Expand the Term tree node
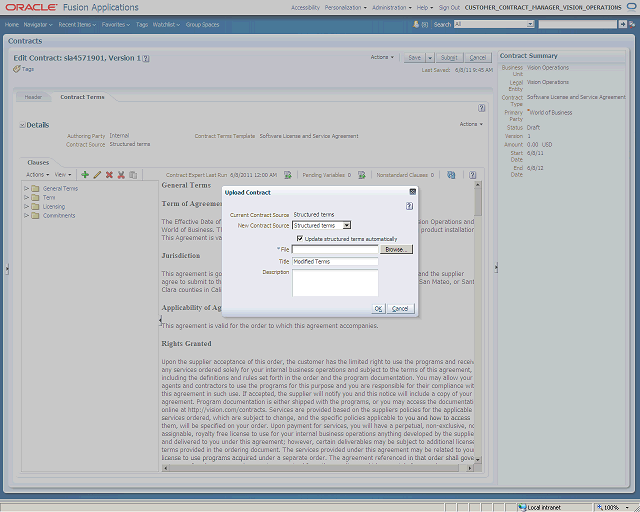Image resolution: width=640 pixels, height=512 pixels. coord(27,197)
